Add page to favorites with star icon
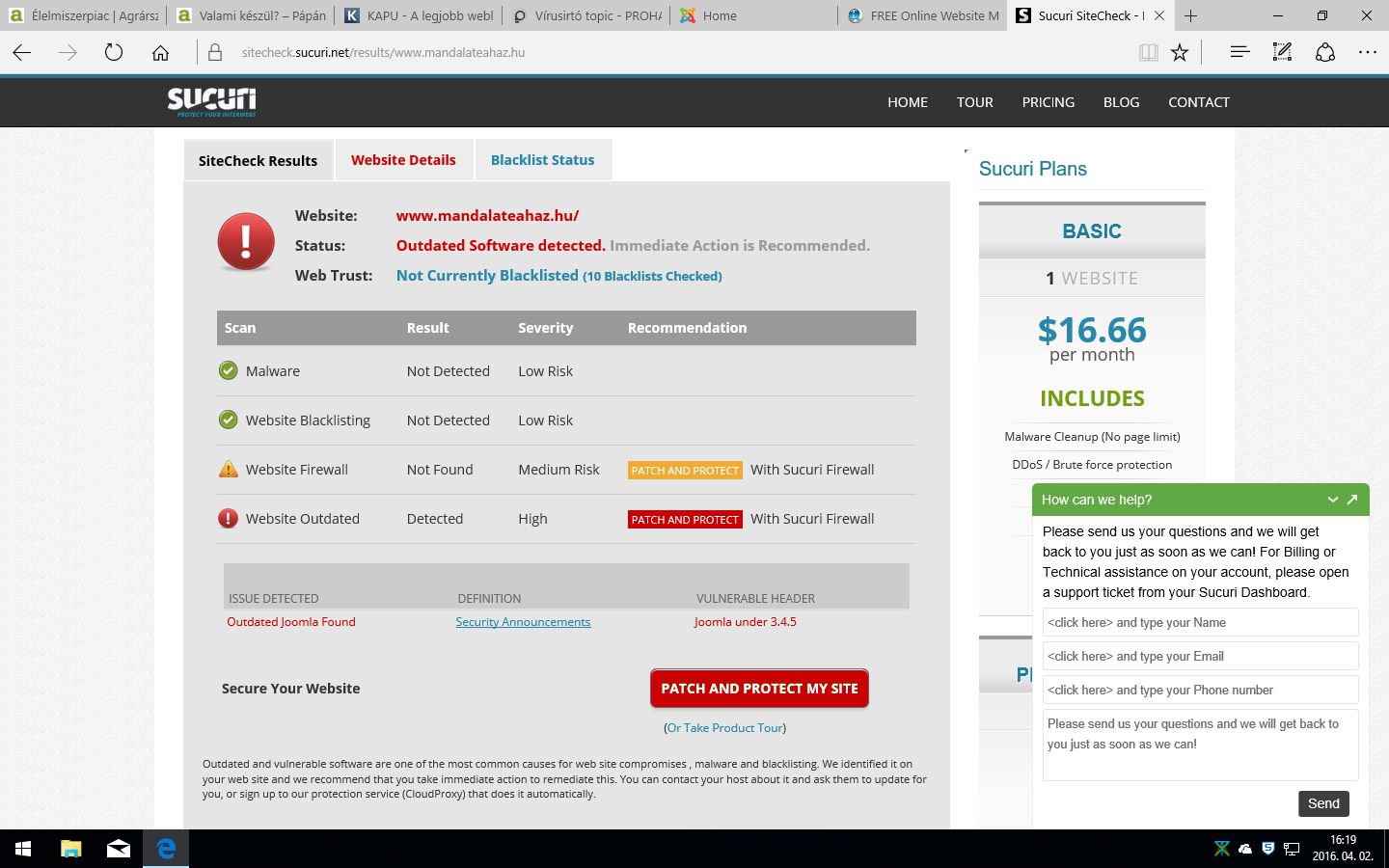The image size is (1389, 868). pyautogui.click(x=1180, y=52)
